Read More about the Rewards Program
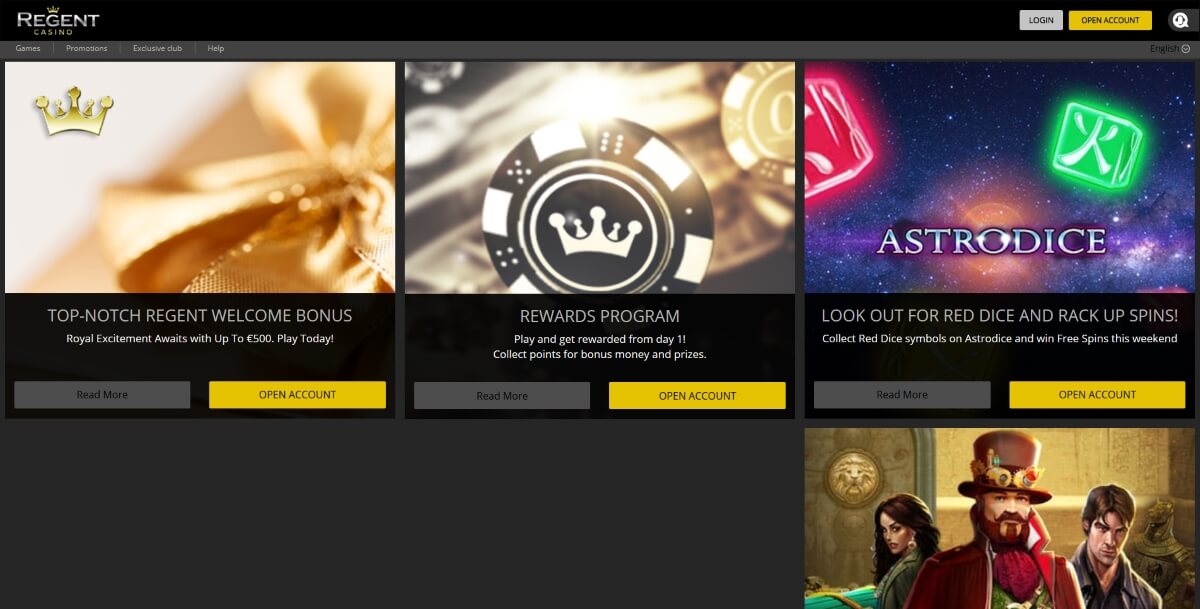Screen dimensions: 1200x609 pyautogui.click(x=502, y=395)
